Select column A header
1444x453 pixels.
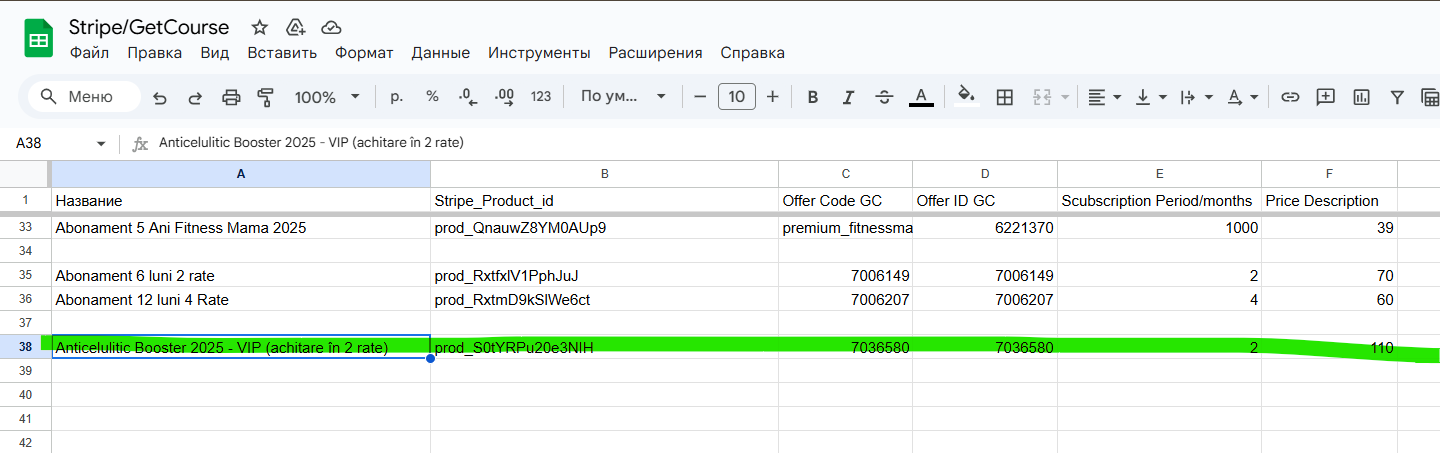[x=241, y=174]
